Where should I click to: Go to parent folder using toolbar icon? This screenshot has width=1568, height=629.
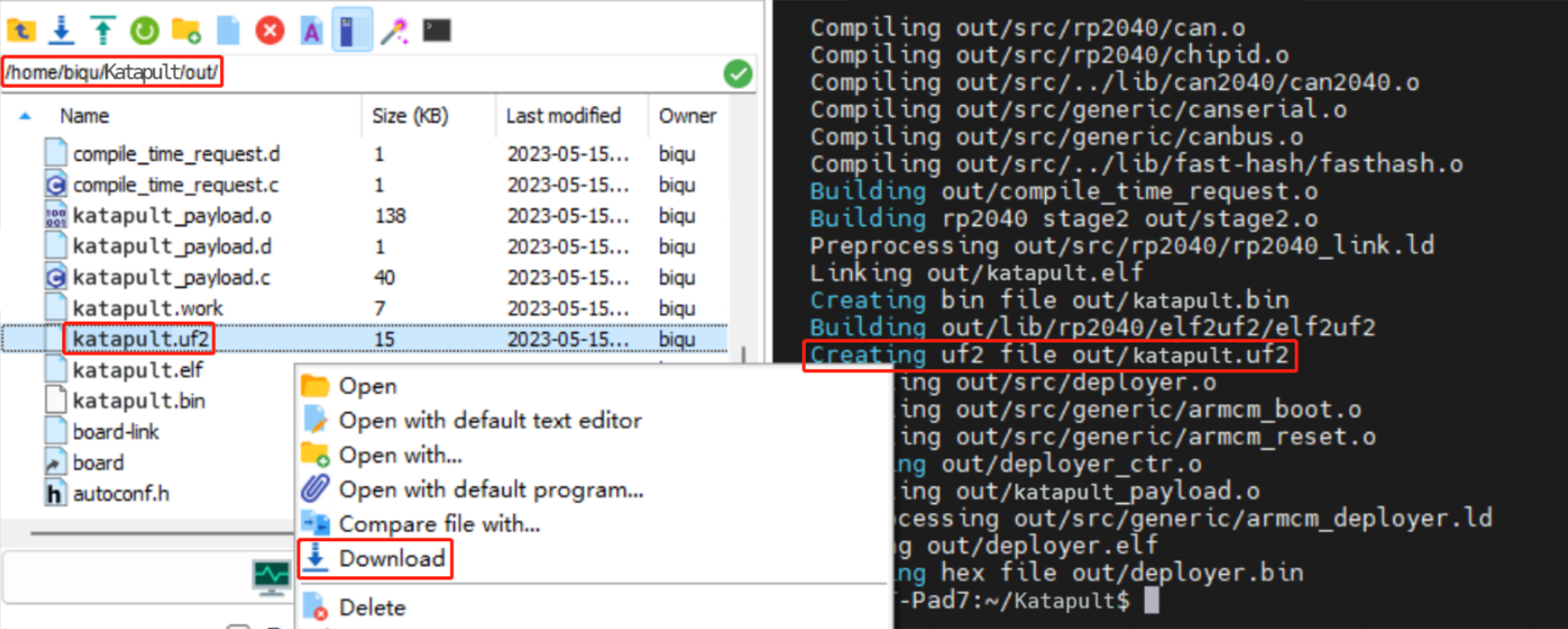pos(21,31)
